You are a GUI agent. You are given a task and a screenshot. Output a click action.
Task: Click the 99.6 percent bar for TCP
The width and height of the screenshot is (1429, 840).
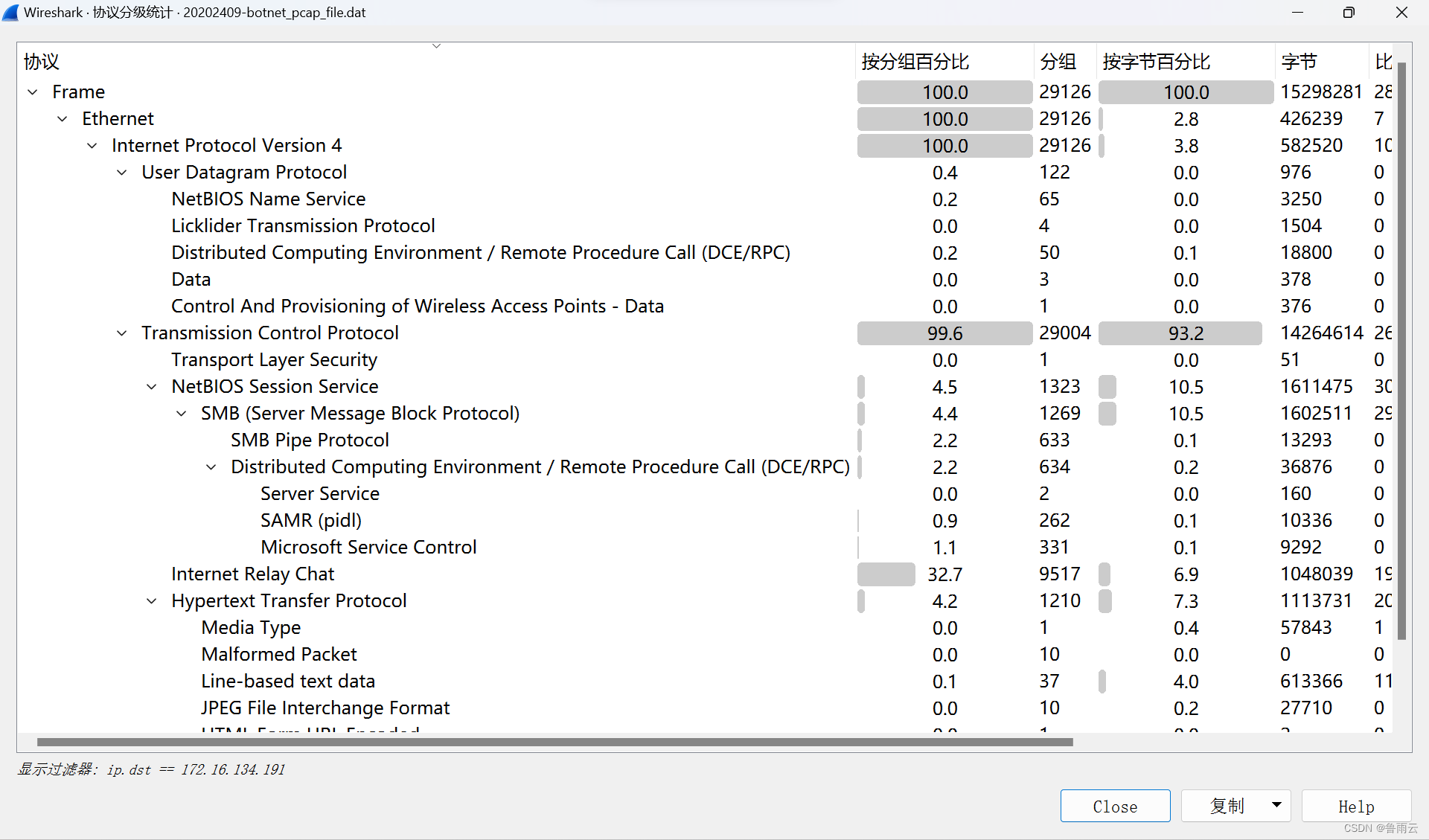(944, 333)
